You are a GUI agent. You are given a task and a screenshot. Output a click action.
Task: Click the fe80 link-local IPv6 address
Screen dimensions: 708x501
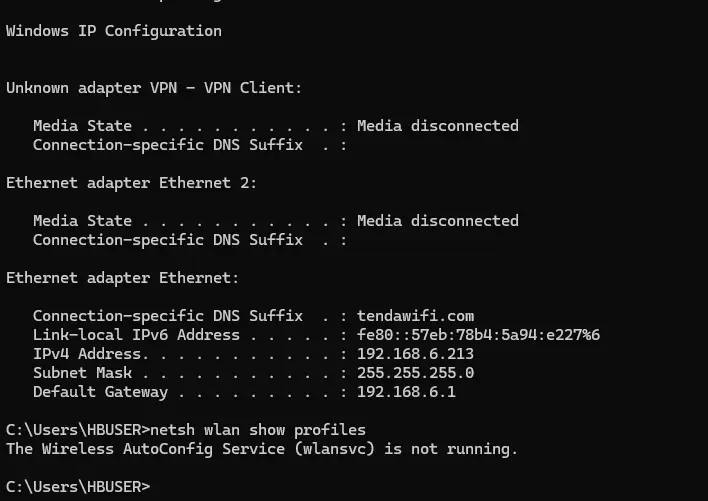coord(478,335)
